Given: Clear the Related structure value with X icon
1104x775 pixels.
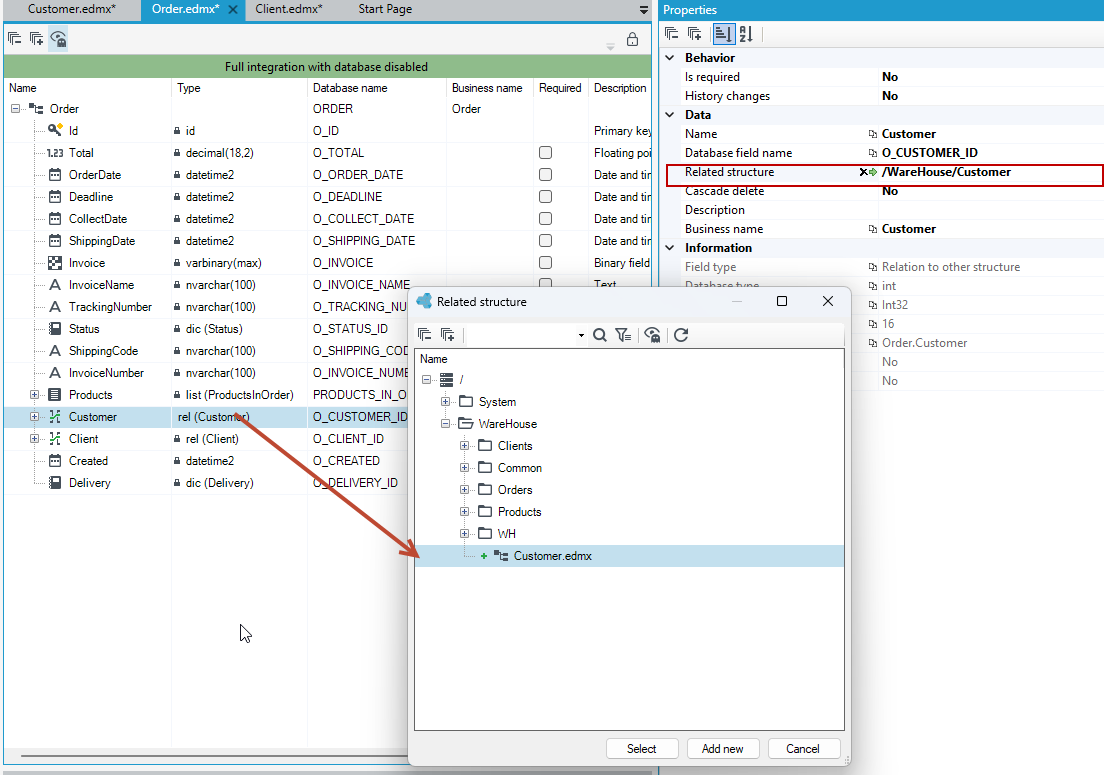Looking at the screenshot, I should pos(863,172).
